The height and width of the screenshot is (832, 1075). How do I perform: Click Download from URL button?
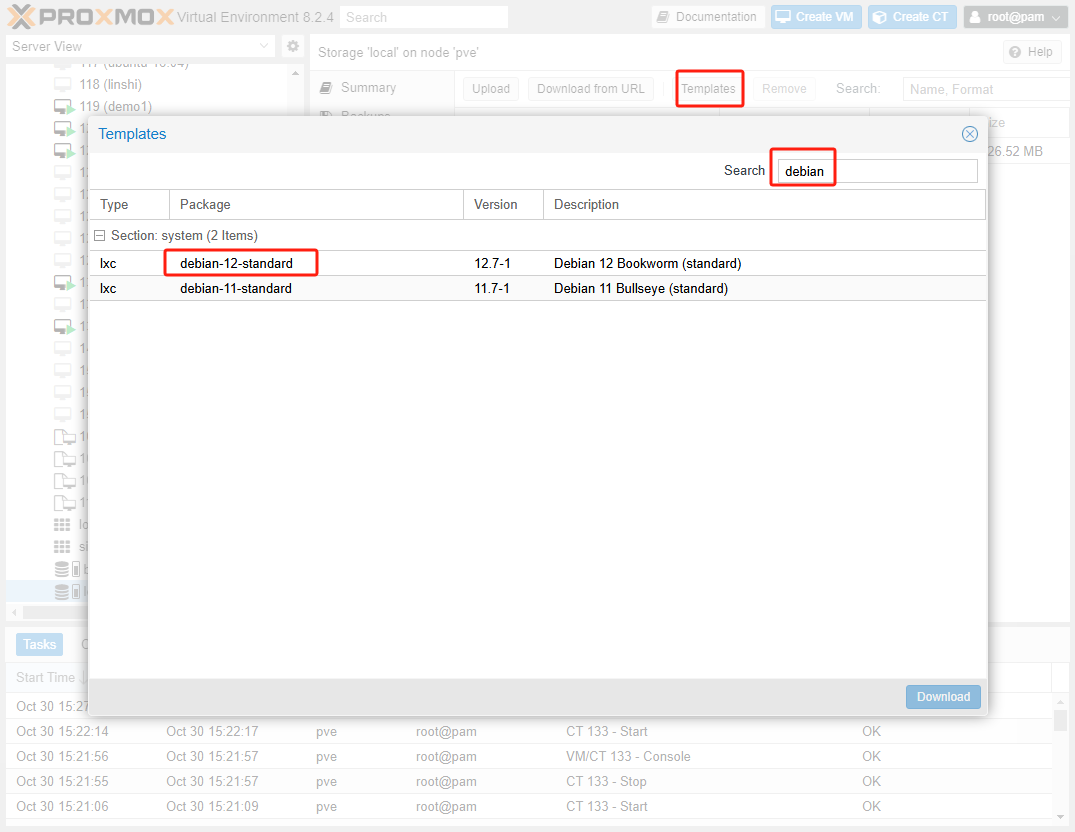590,88
